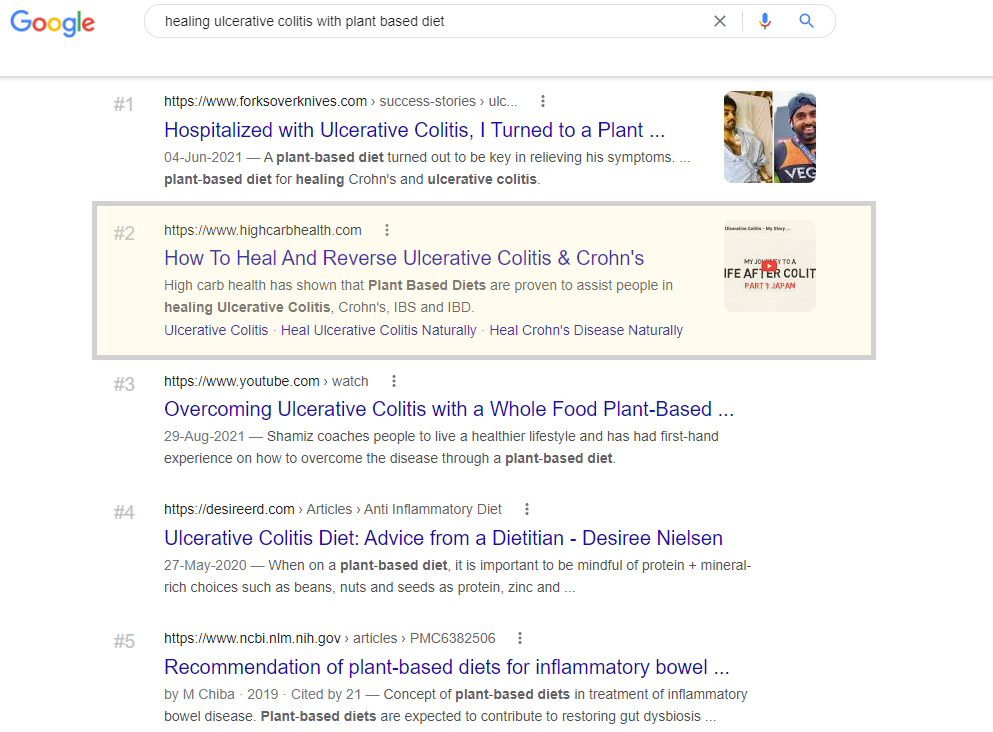Open three-dot menu for desireerd result
Viewport: 993px width, 732px height.
pos(527,509)
